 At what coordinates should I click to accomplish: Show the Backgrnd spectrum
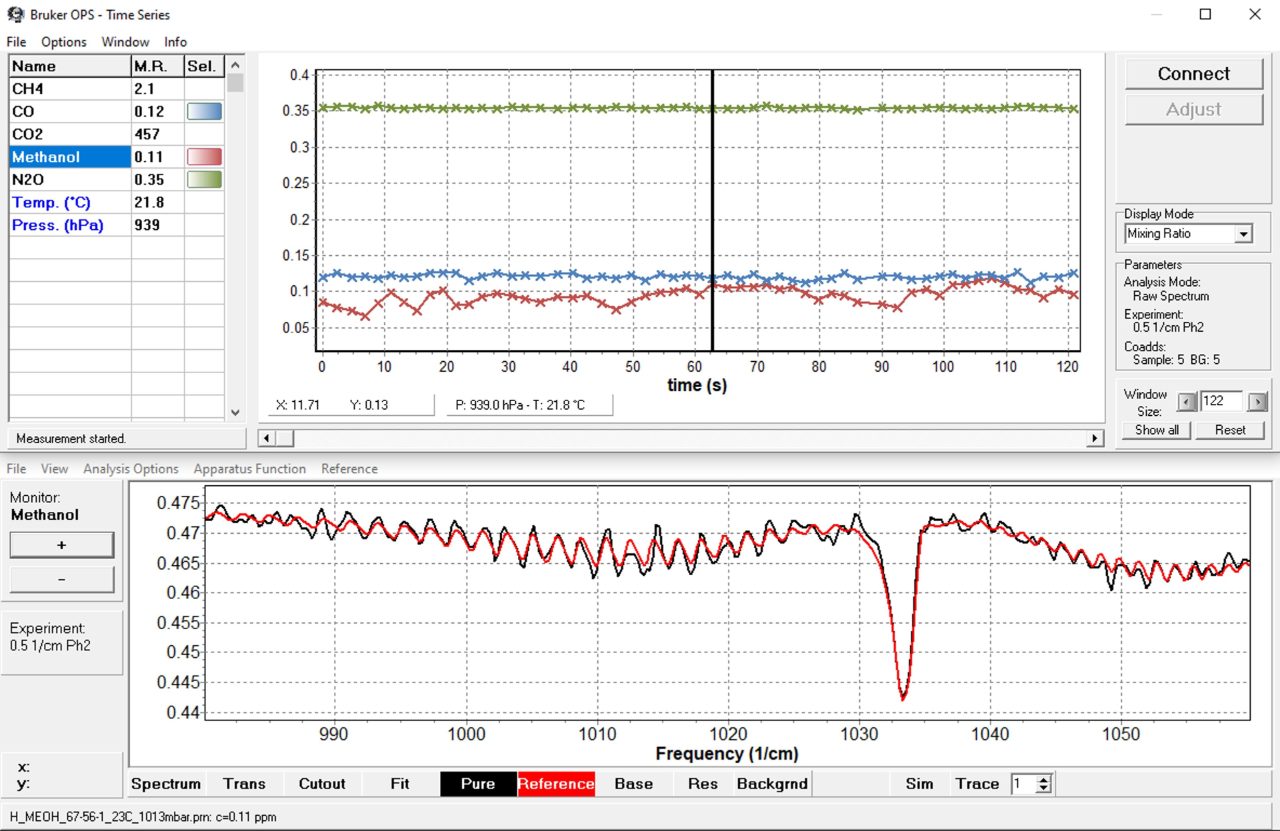click(x=771, y=784)
